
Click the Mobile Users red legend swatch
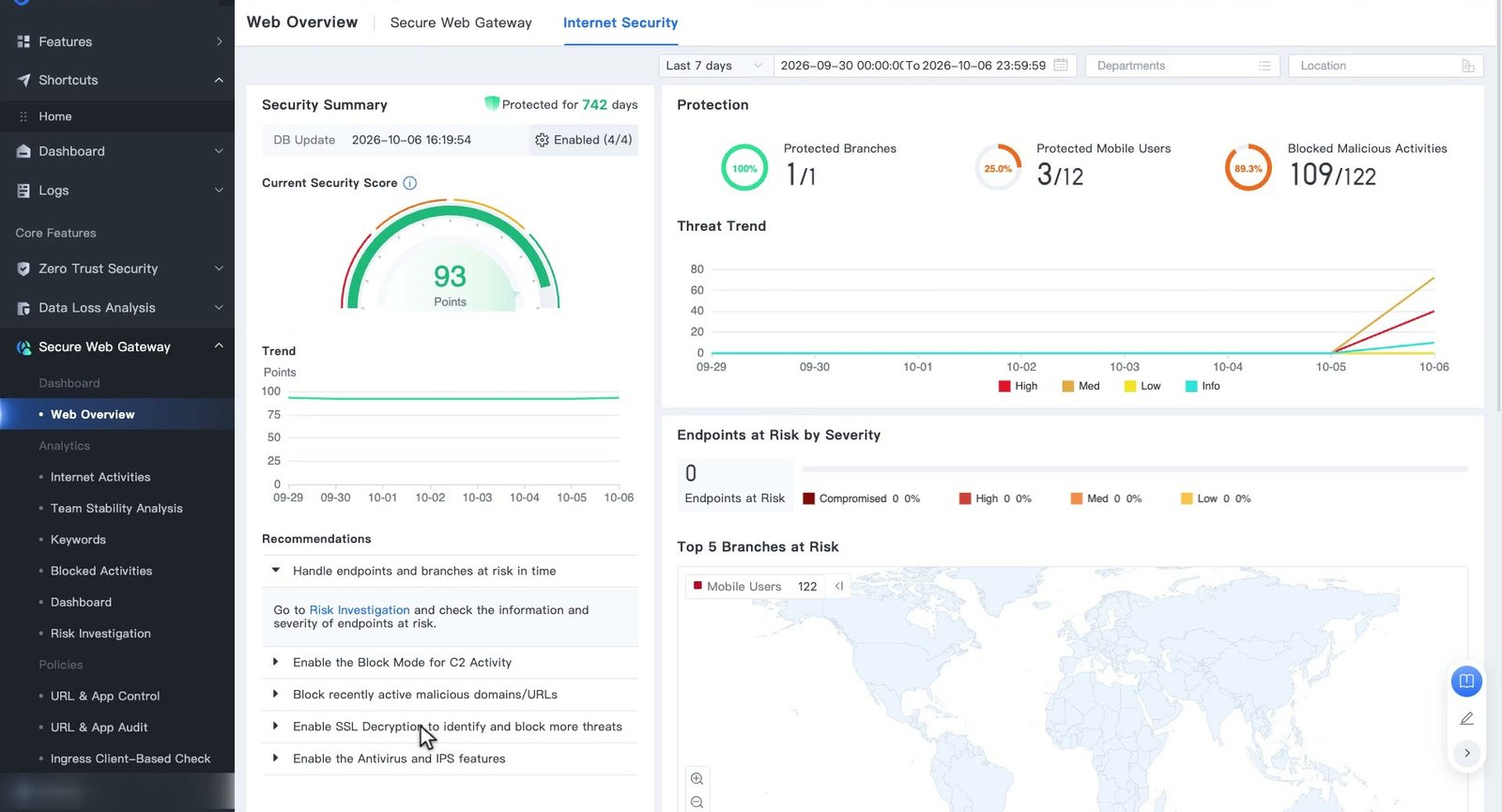coord(697,586)
